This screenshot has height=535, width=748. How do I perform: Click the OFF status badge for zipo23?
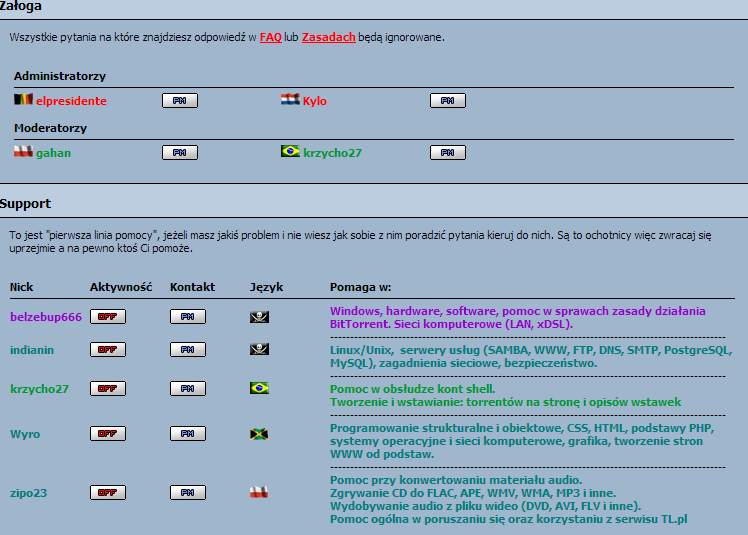(108, 493)
